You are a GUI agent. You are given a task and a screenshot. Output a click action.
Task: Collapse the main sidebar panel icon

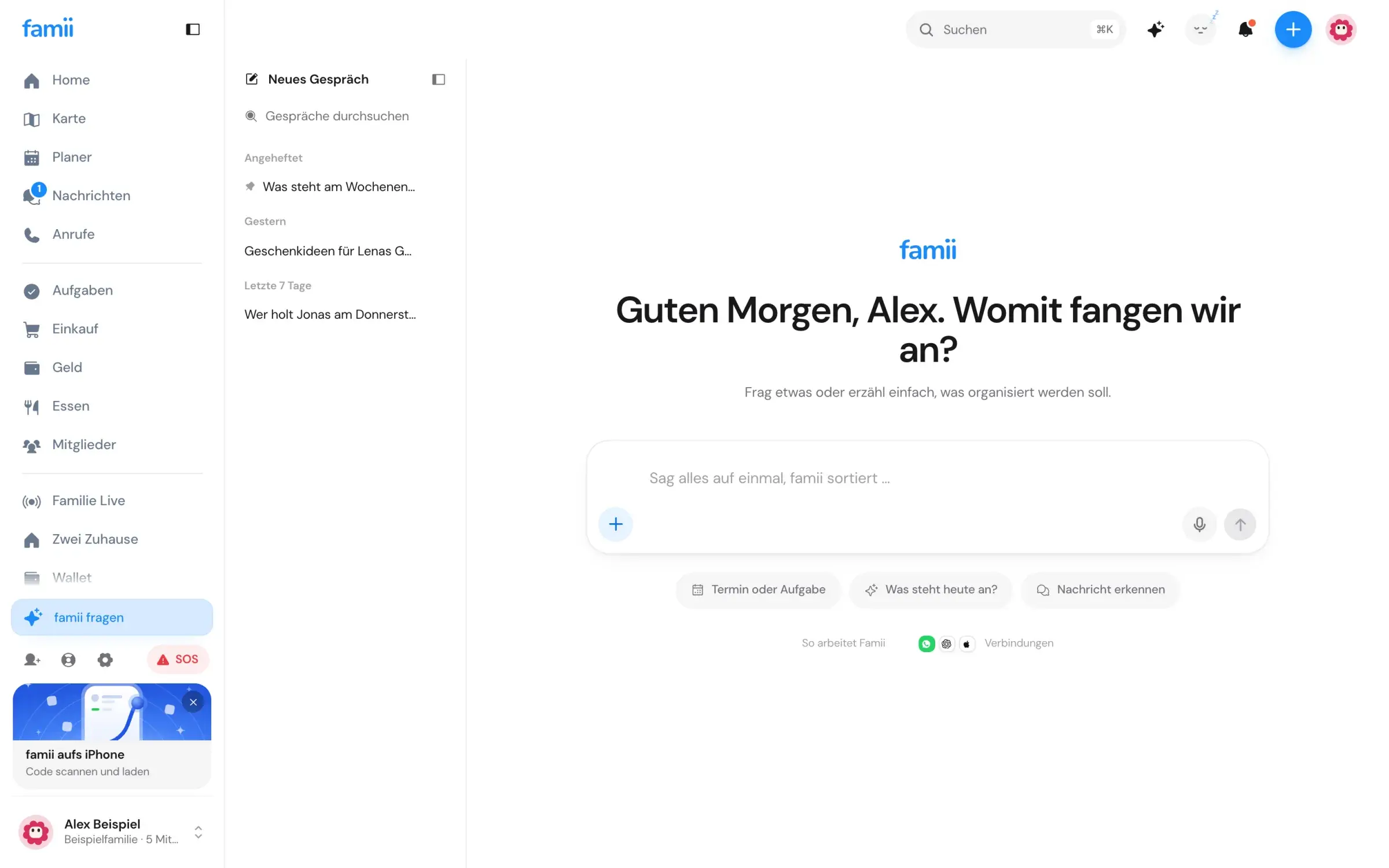point(193,30)
